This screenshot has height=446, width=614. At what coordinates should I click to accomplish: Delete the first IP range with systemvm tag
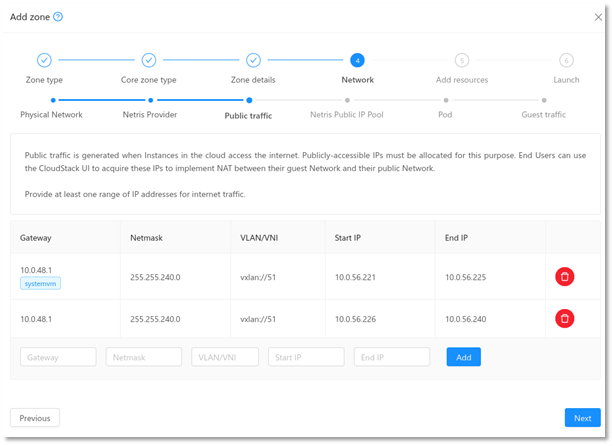[x=565, y=276]
